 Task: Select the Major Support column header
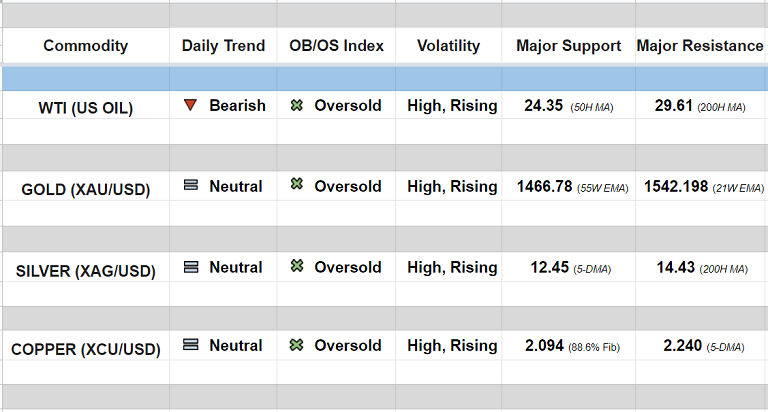(x=568, y=46)
